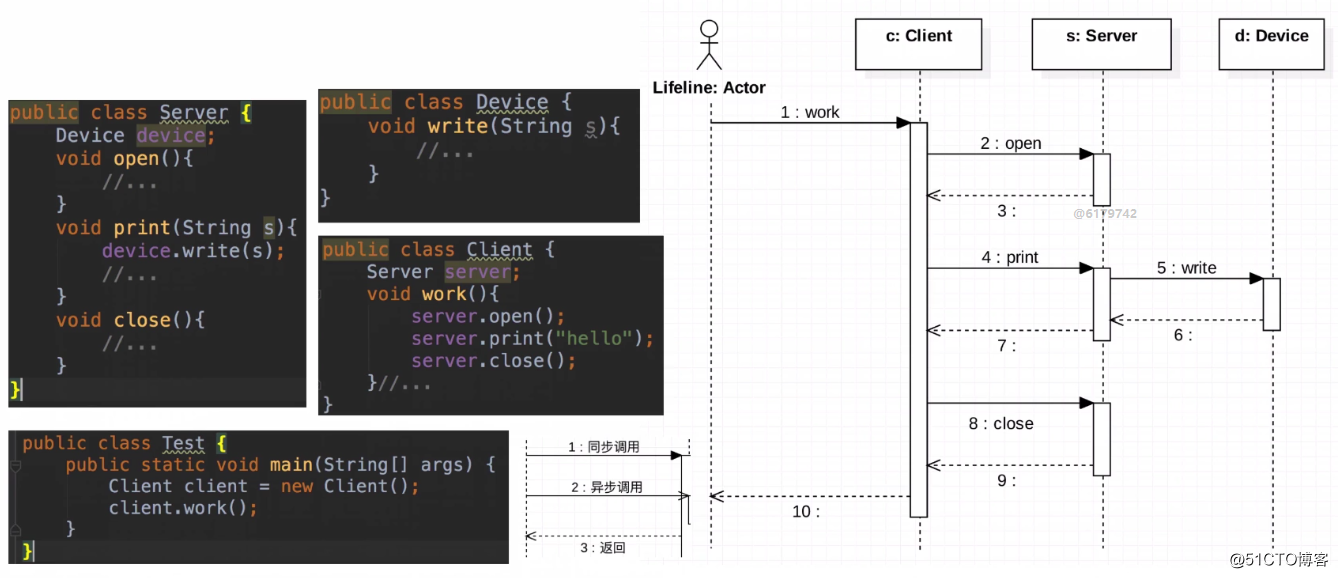Select the Device activation bar
This screenshot has width=1338, height=578.
click(x=1272, y=304)
